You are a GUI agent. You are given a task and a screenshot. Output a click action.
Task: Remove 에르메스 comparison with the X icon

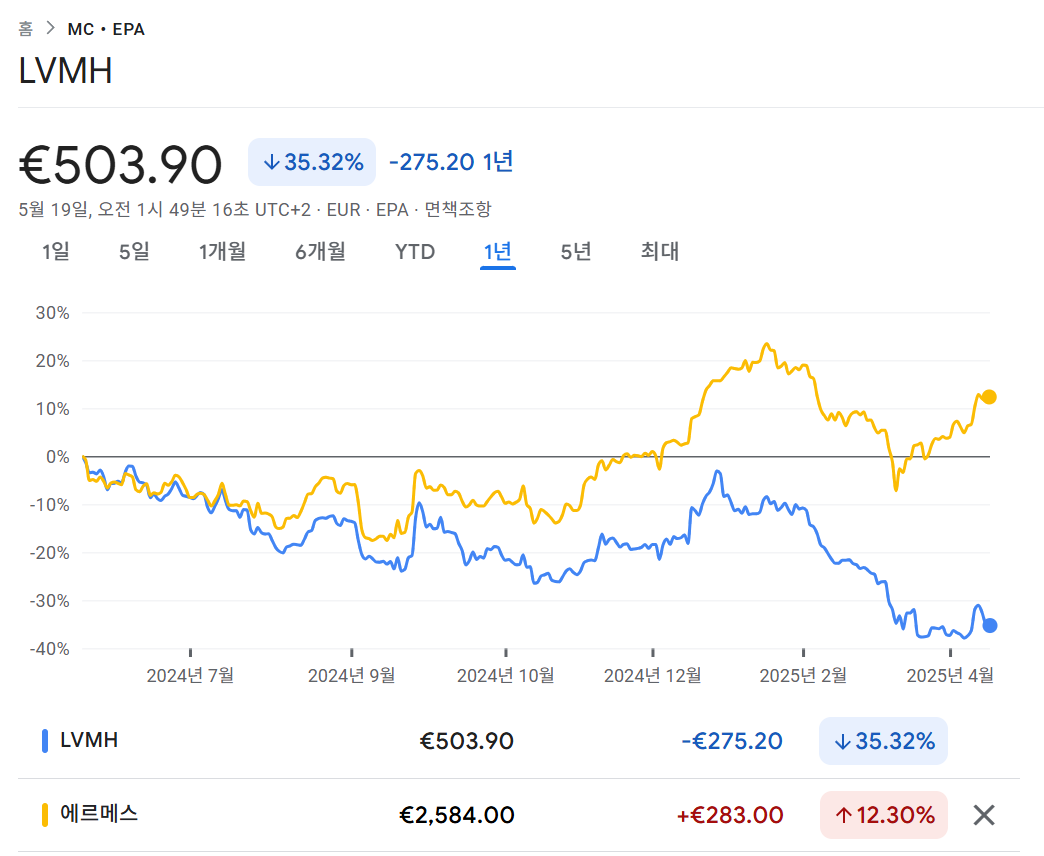[983, 815]
